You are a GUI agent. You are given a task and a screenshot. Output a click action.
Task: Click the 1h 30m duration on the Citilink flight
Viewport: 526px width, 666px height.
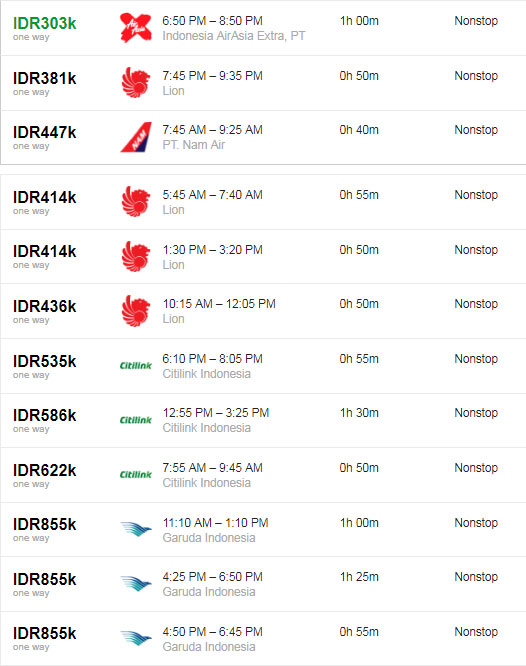pyautogui.click(x=359, y=413)
